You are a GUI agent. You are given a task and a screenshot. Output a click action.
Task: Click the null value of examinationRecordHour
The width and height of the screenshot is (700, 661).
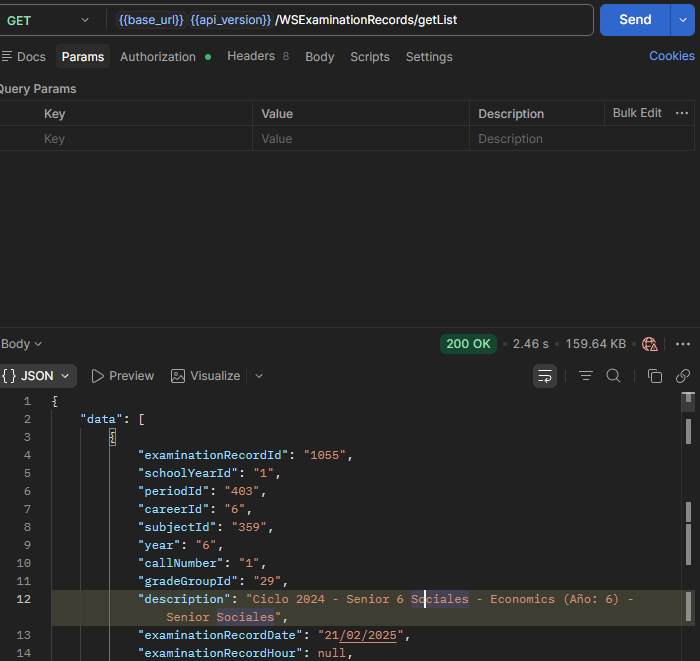coord(332,653)
